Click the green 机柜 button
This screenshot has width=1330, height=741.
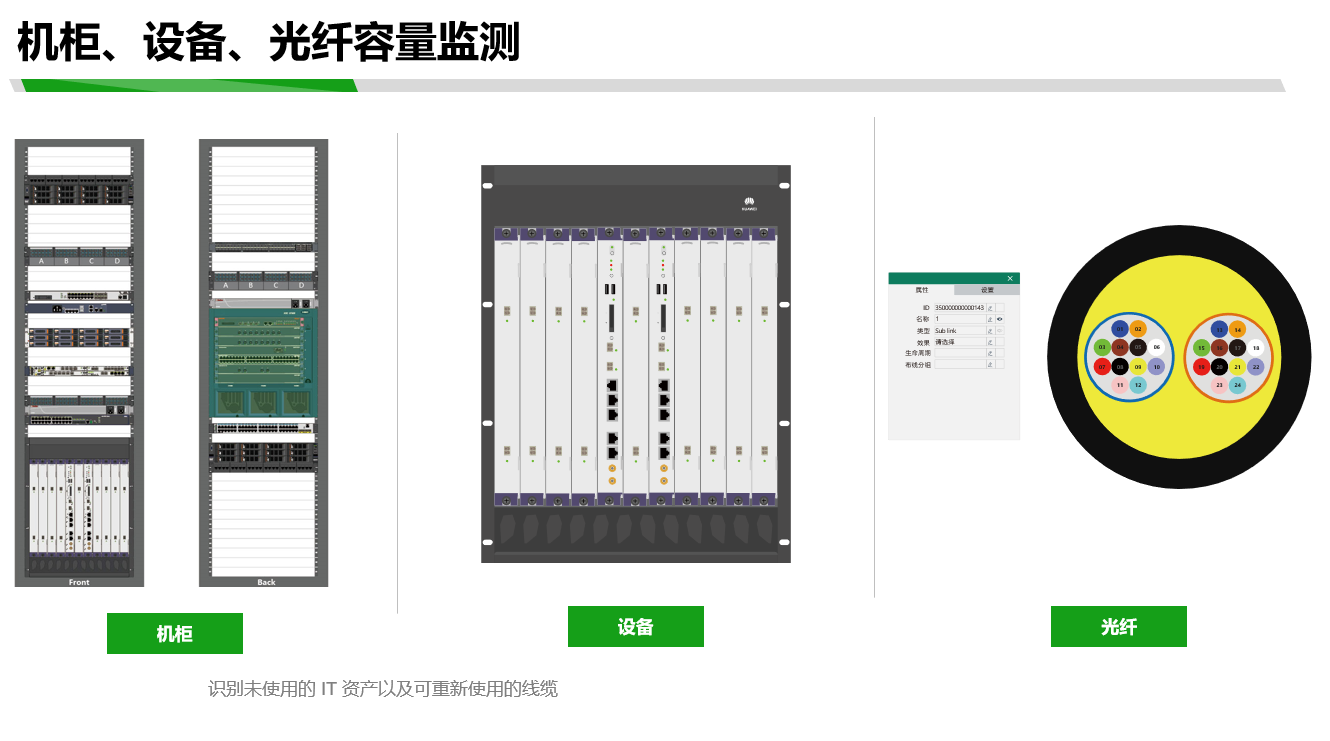175,633
